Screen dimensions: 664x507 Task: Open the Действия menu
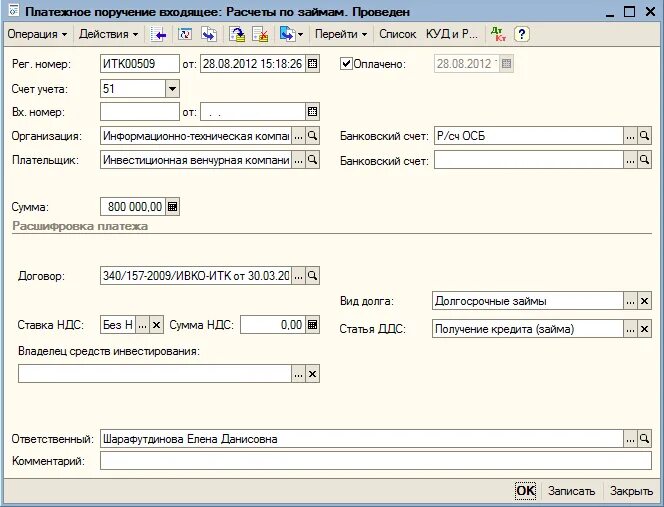coord(108,34)
